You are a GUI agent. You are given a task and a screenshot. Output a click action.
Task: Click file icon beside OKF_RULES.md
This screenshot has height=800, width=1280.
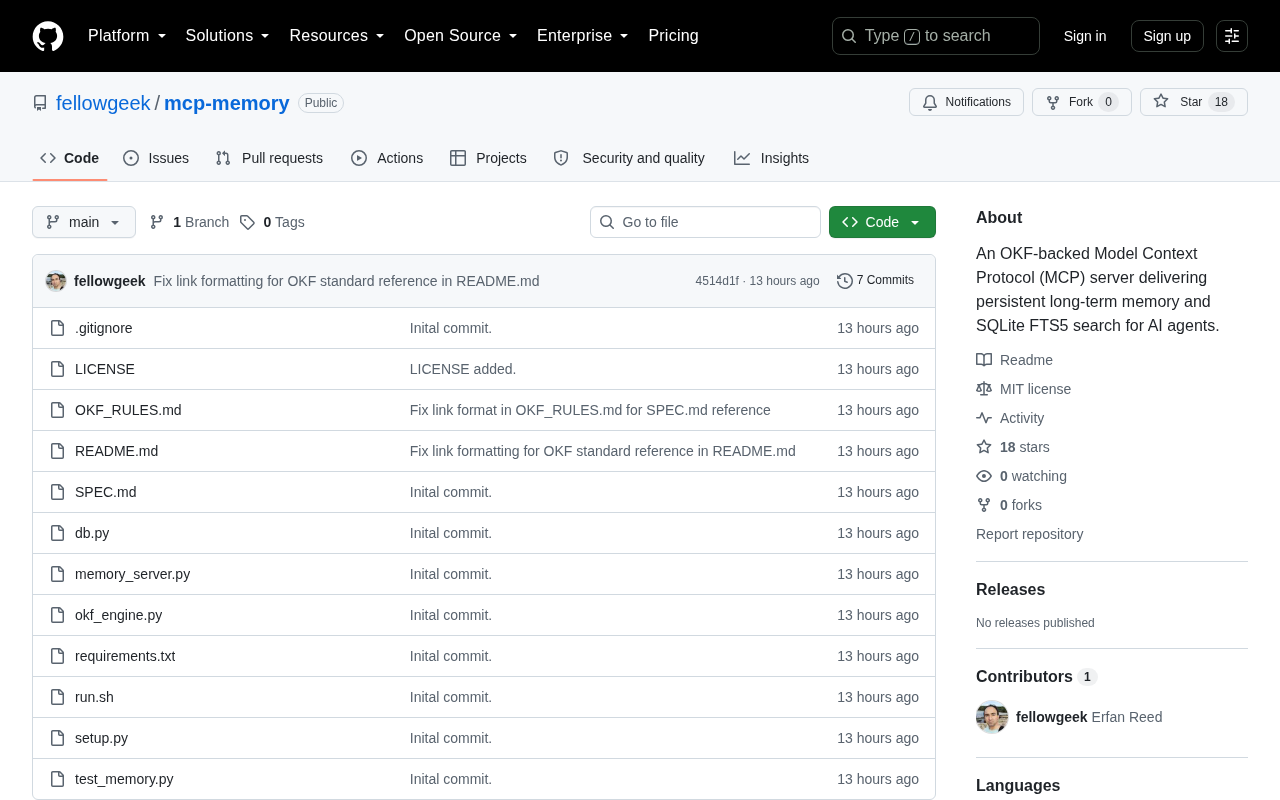(x=58, y=410)
